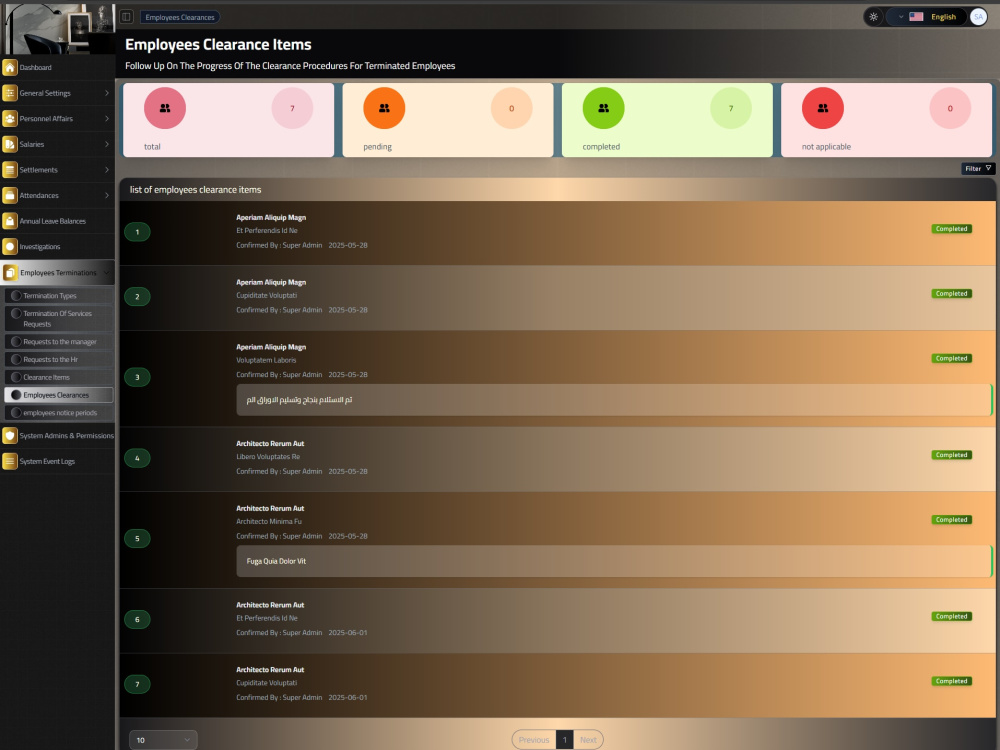Image resolution: width=1000 pixels, height=750 pixels.
Task: Select employees notice periods entry
Action: tap(59, 413)
